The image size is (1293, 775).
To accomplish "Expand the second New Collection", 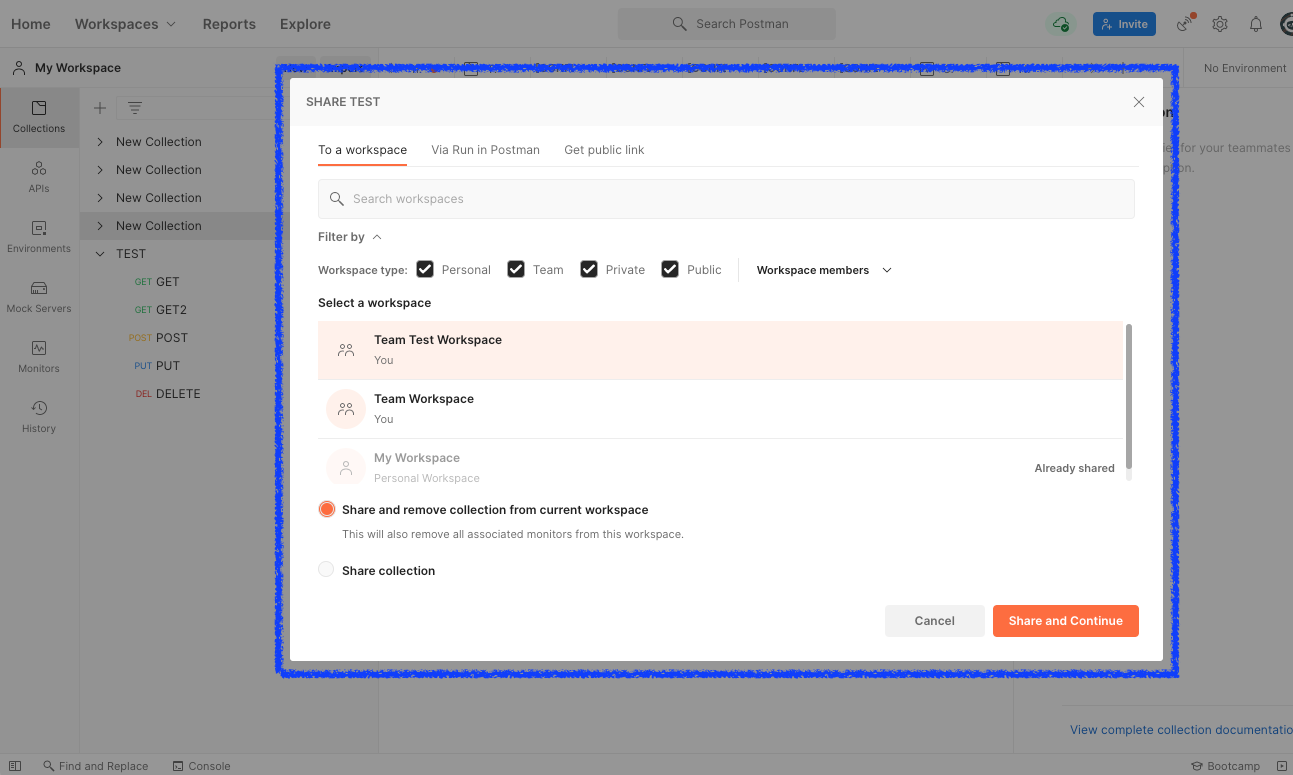I will tap(100, 170).
